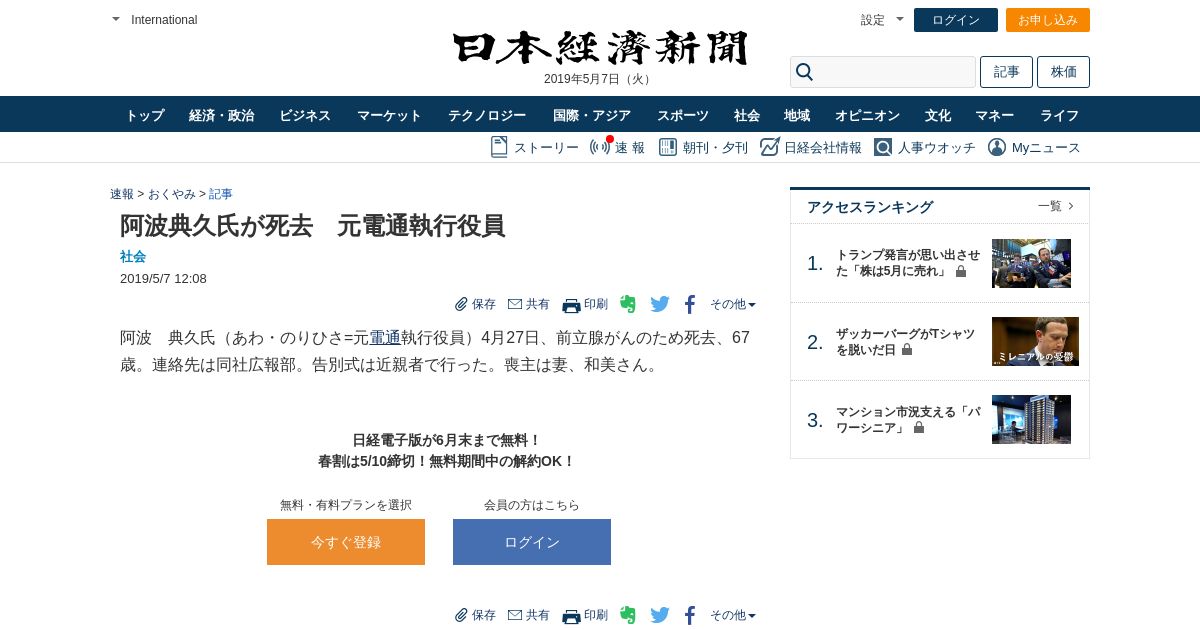
Task: Follow the 電通 link in article
Action: click(x=385, y=338)
